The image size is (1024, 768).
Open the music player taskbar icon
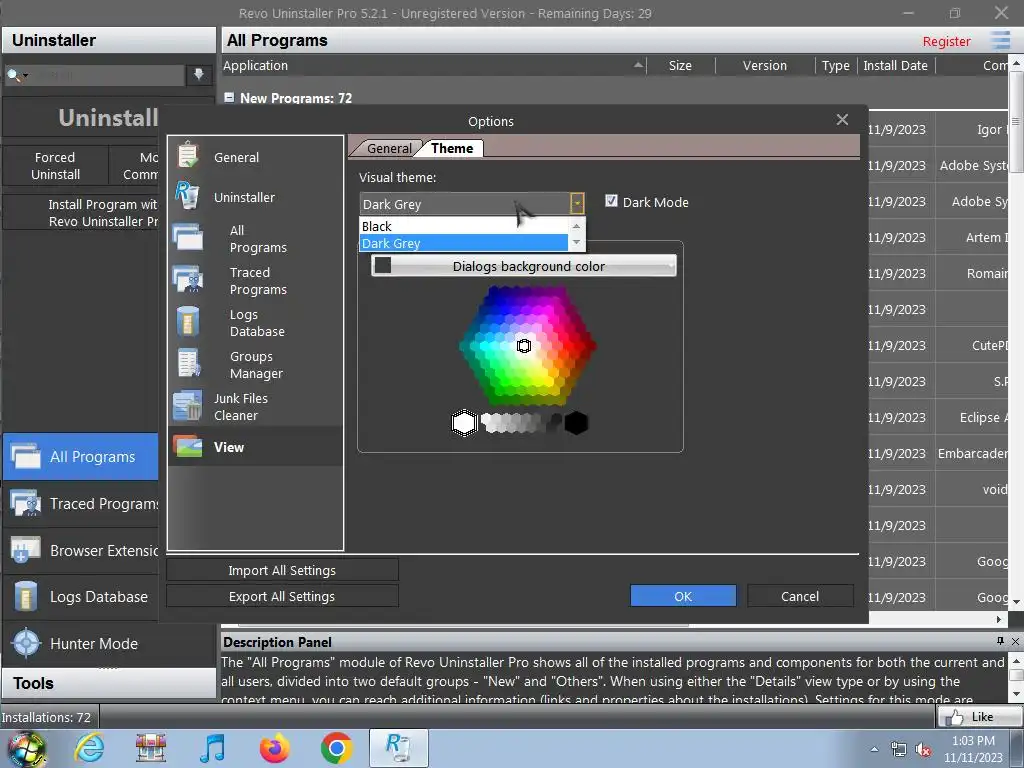pyautogui.click(x=213, y=748)
